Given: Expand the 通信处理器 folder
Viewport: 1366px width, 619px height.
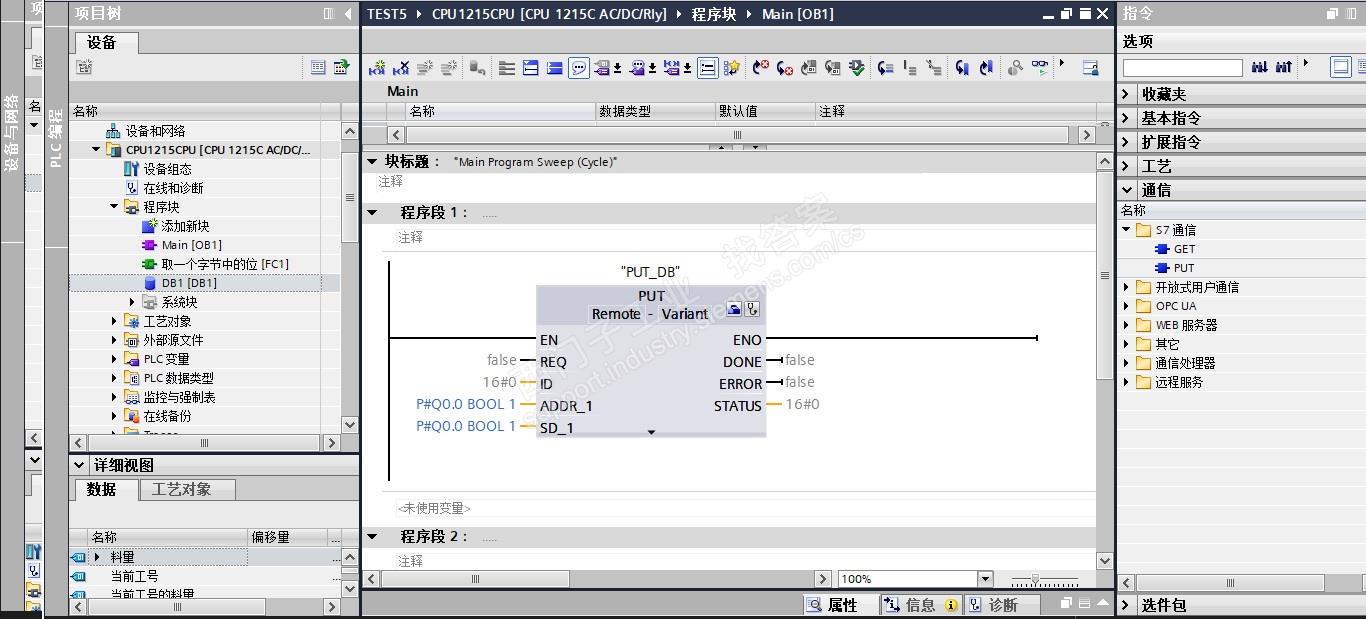Looking at the screenshot, I should click(x=1127, y=363).
